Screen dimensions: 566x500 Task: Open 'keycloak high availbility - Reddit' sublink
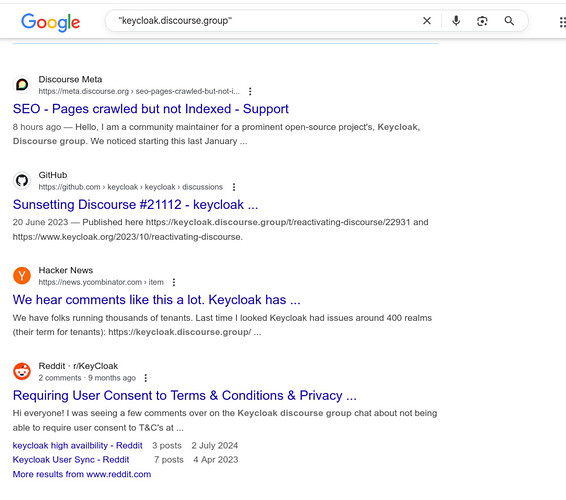click(78, 445)
